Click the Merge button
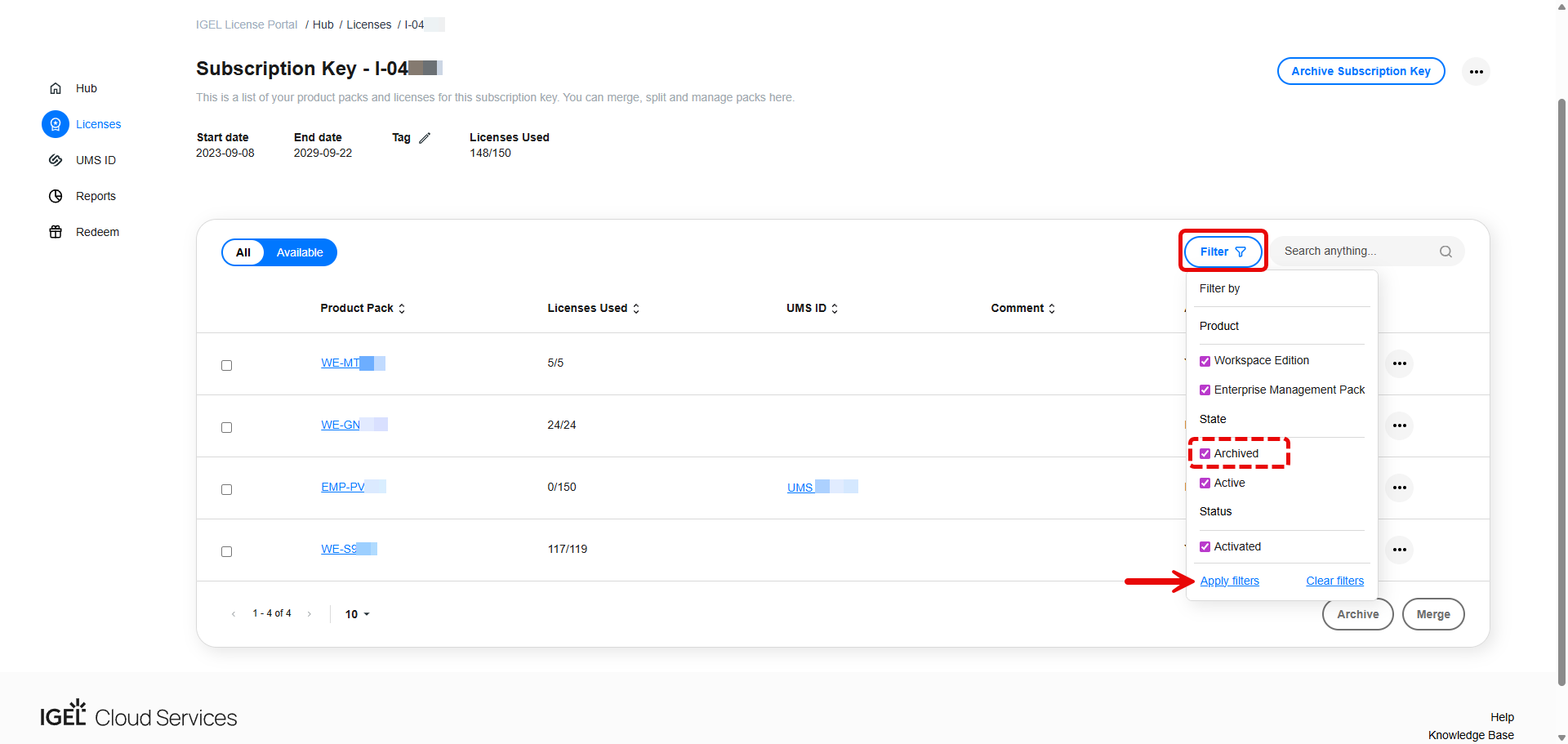The height and width of the screenshot is (744, 1568). (1433, 613)
